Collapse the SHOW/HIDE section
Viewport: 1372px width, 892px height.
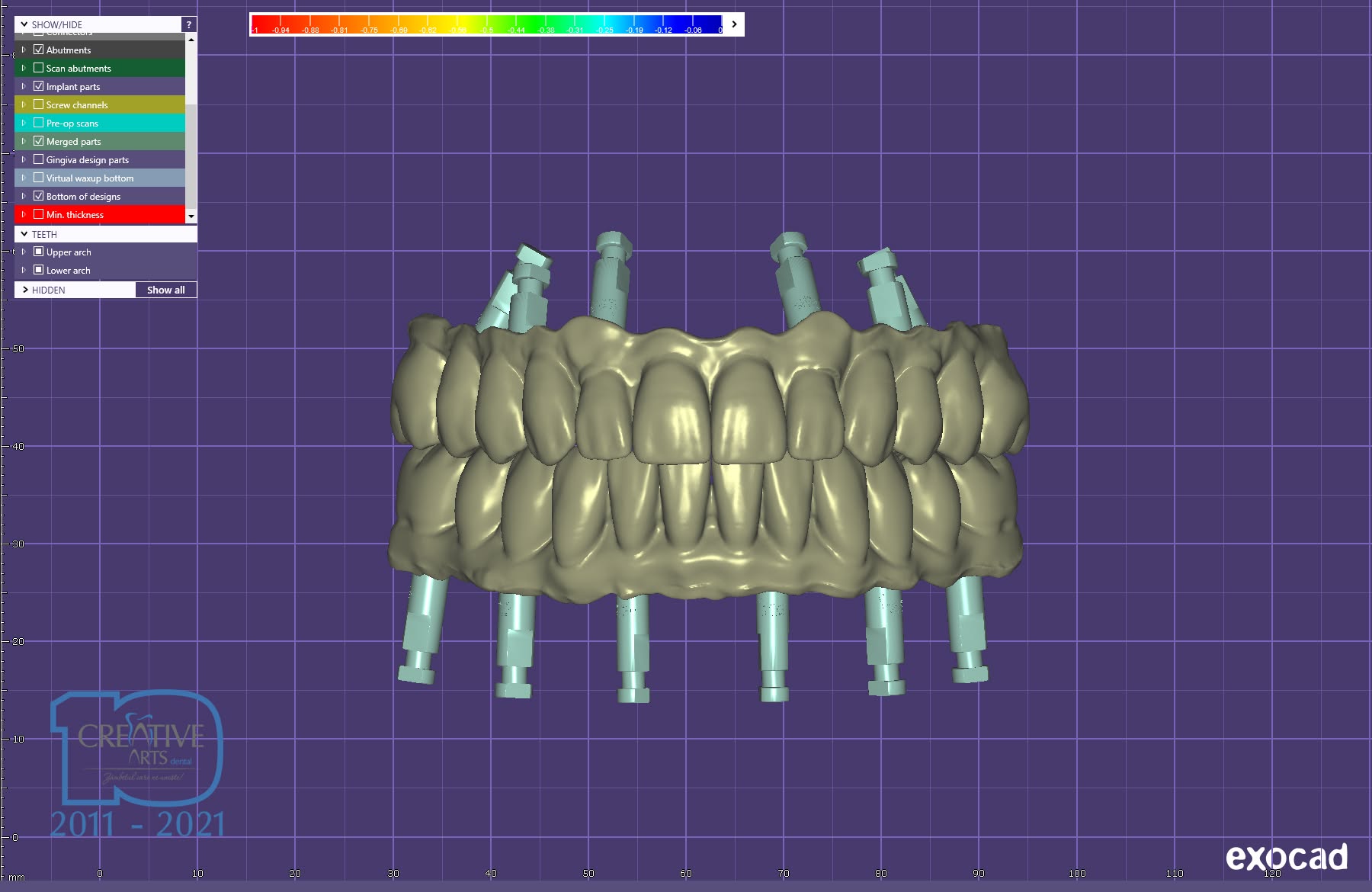pyautogui.click(x=24, y=24)
